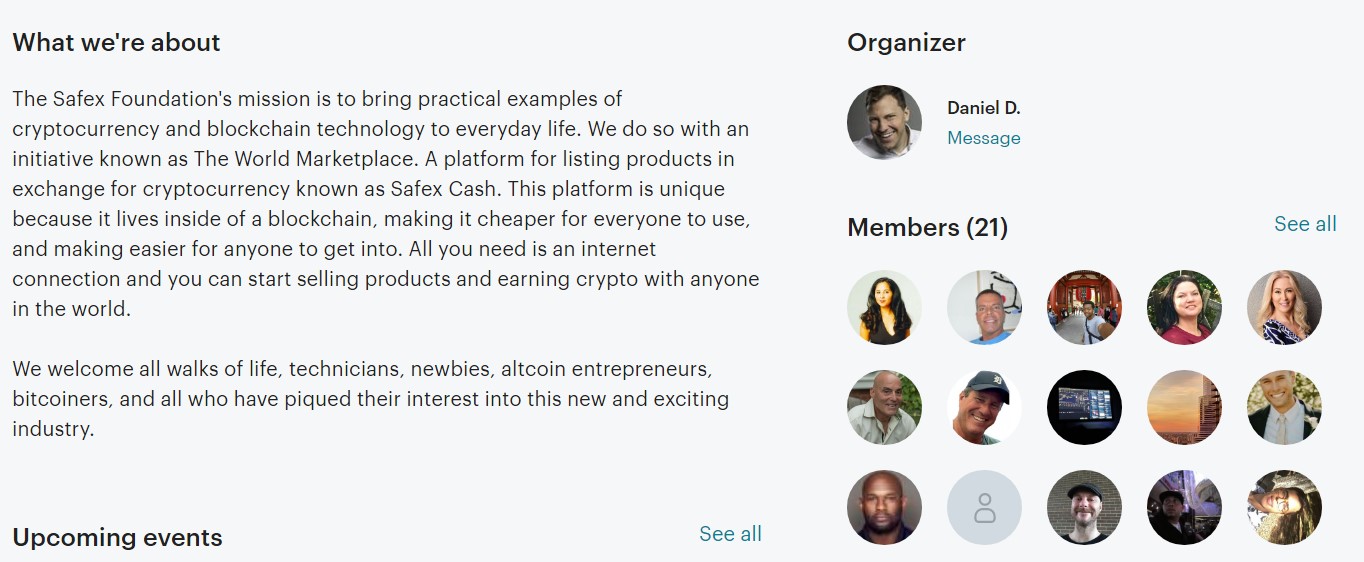Open the default placeholder avatar member

pyautogui.click(x=984, y=508)
